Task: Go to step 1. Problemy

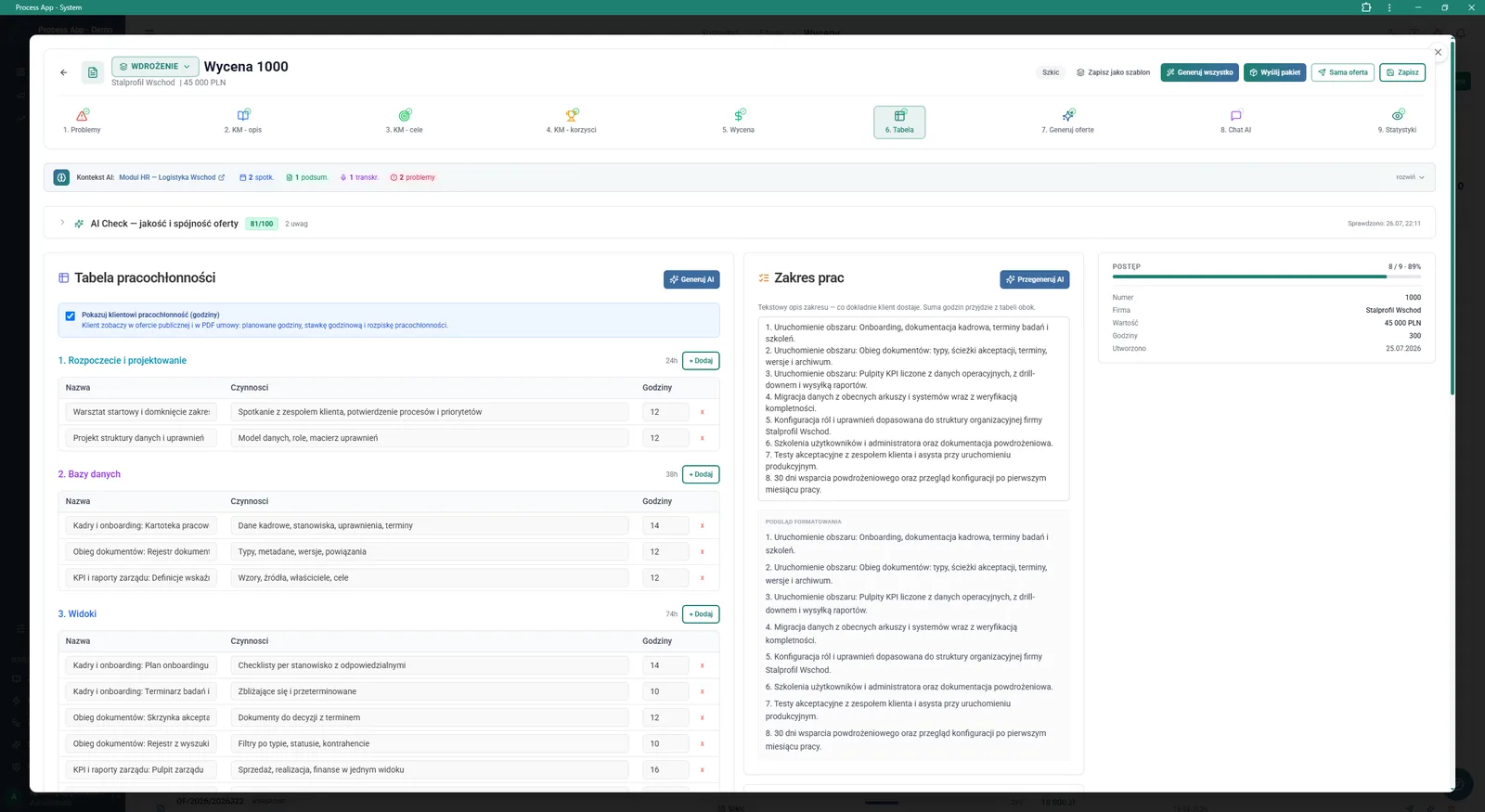Action: click(x=82, y=122)
